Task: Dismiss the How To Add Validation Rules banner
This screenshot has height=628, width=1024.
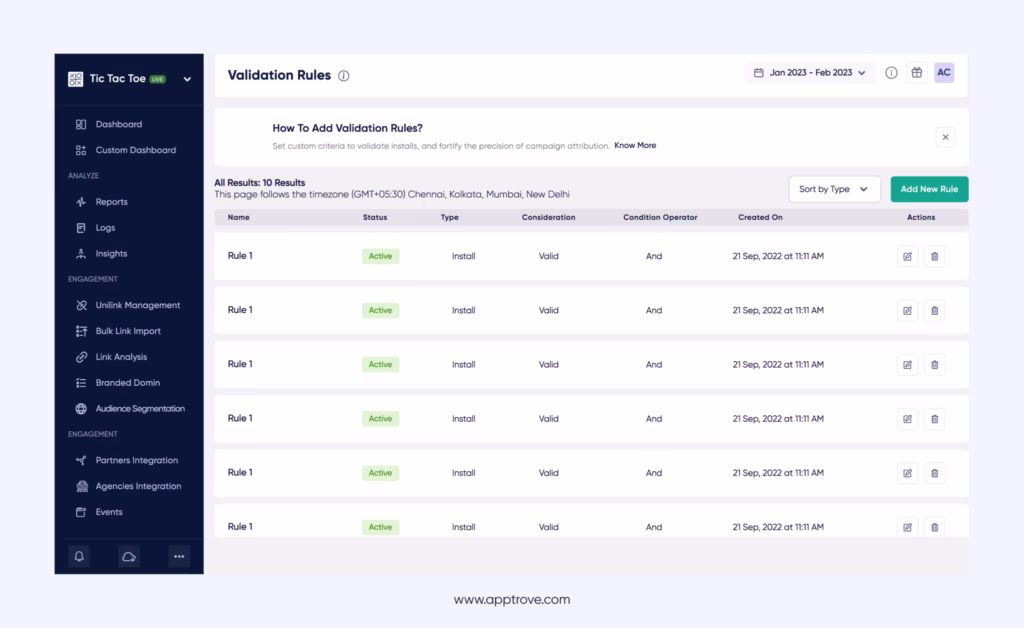Action: (x=946, y=137)
